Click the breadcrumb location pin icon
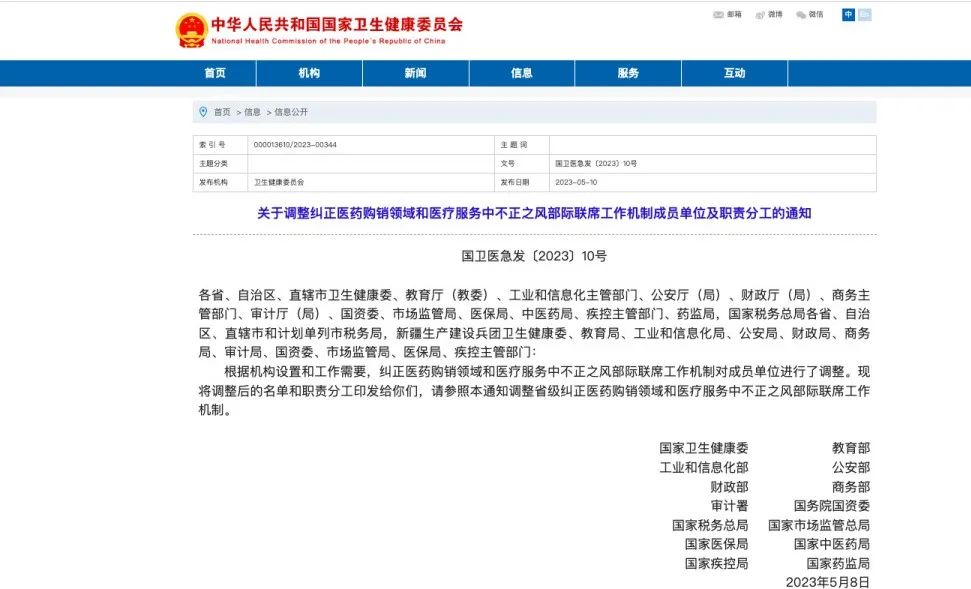The image size is (971, 589). pos(203,112)
